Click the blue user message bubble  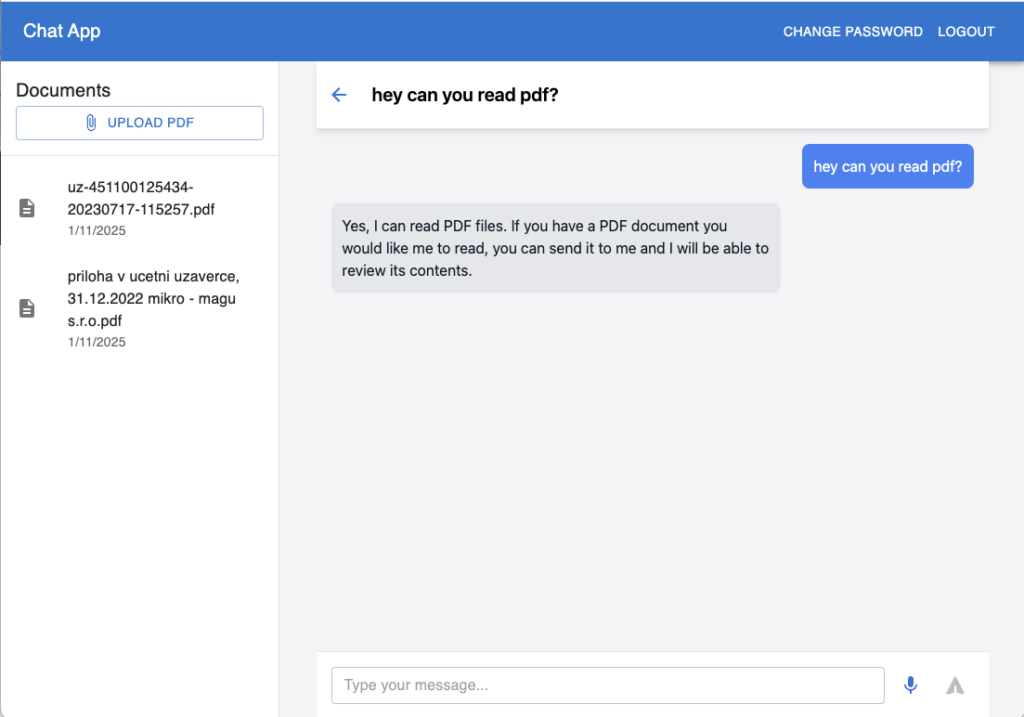click(x=887, y=167)
